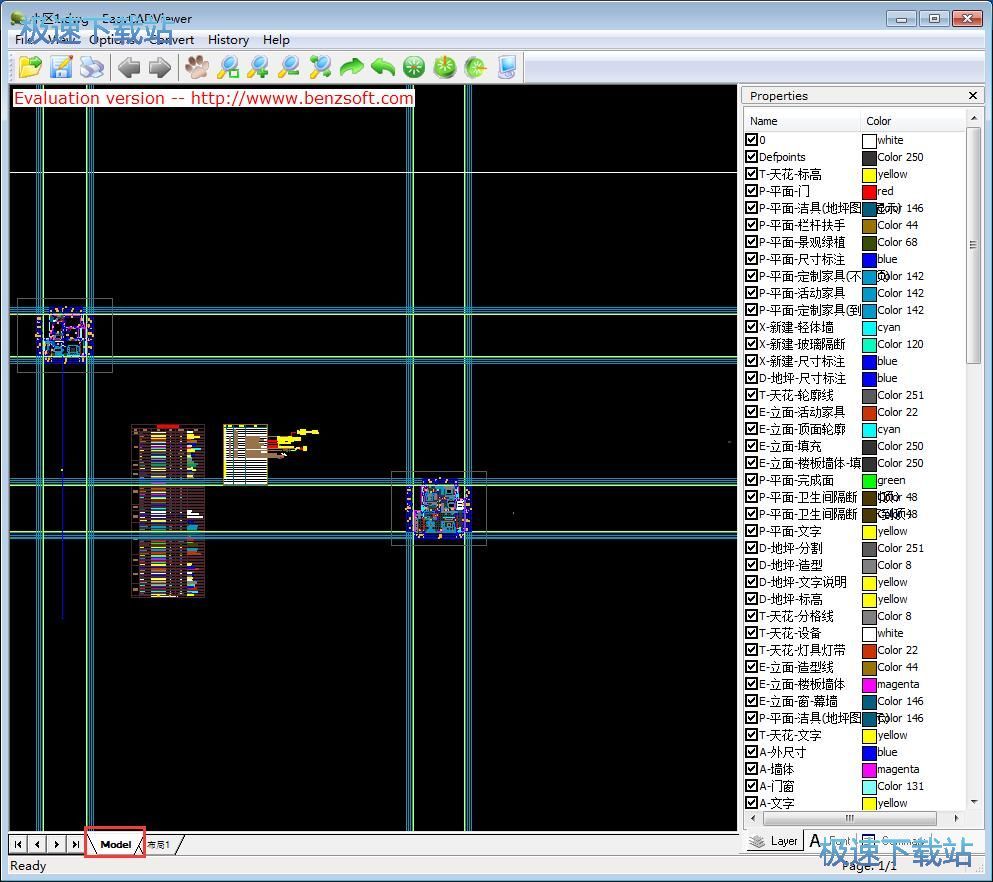The width and height of the screenshot is (993, 882).
Task: Hide the A-墙体 layer
Action: click(x=752, y=769)
